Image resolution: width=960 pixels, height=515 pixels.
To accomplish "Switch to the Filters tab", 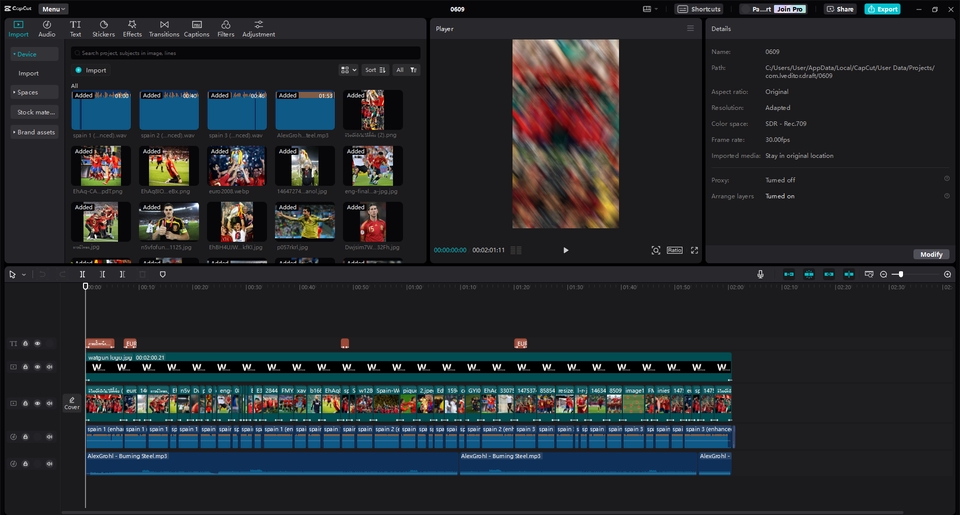I will click(226, 28).
